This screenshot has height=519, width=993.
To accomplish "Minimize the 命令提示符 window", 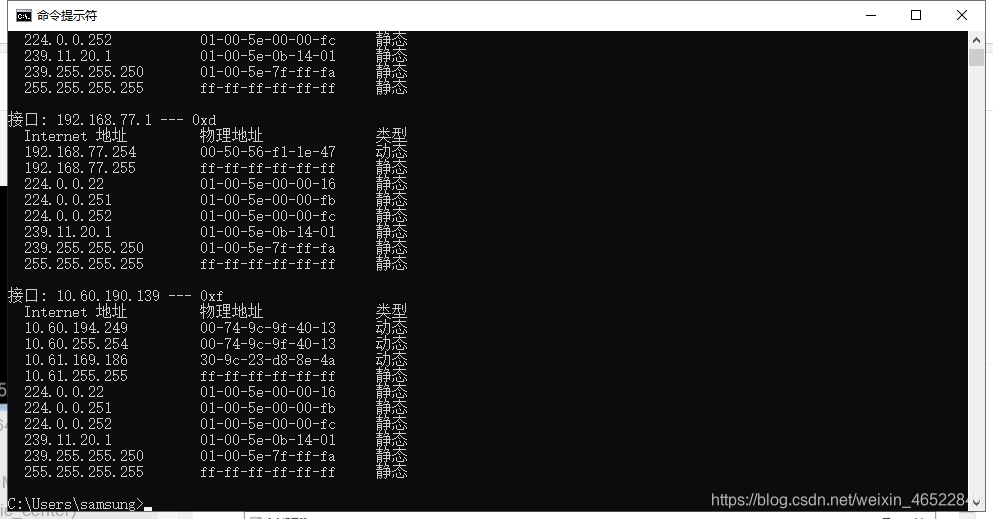I will point(871,15).
